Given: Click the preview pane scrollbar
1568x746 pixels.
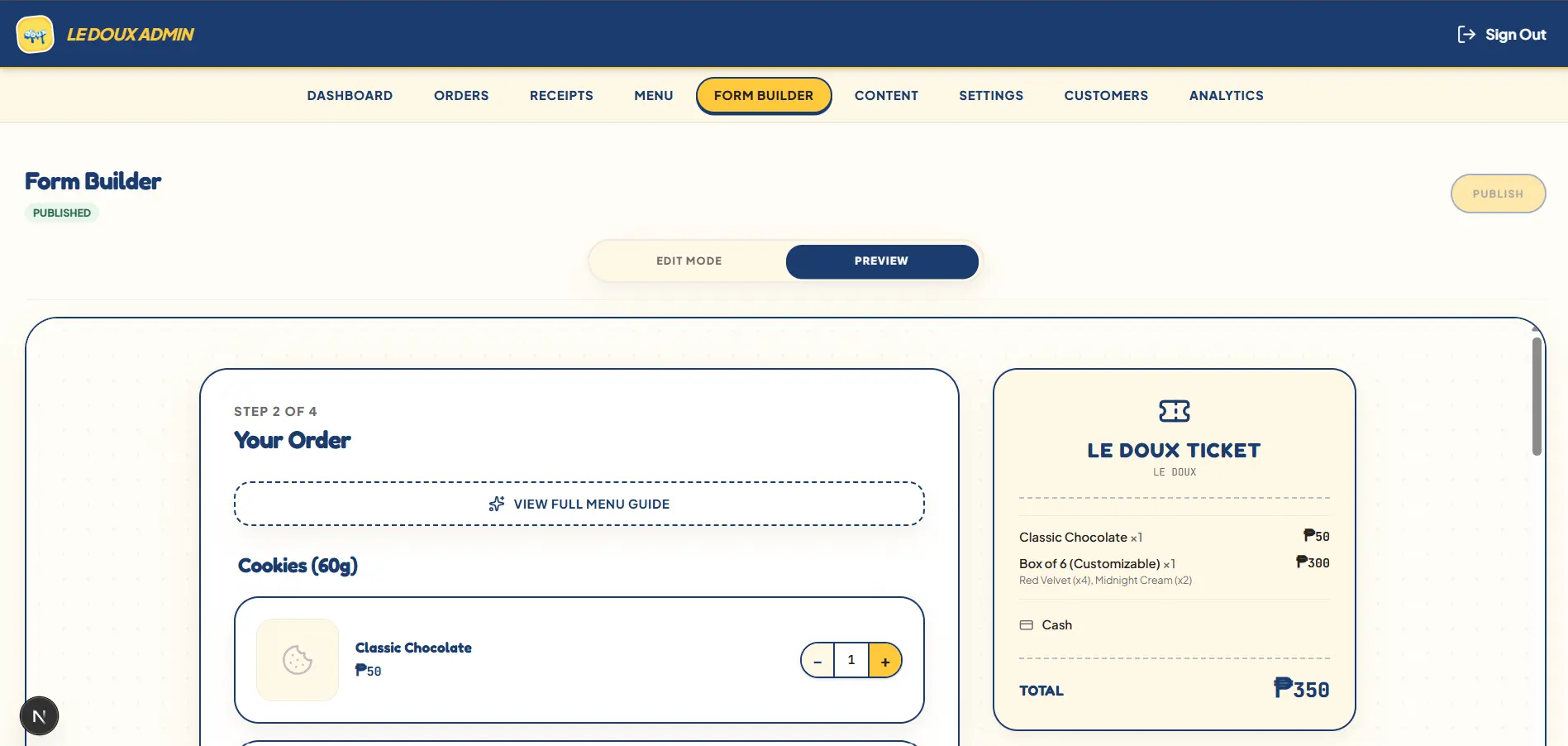Looking at the screenshot, I should (1537, 397).
